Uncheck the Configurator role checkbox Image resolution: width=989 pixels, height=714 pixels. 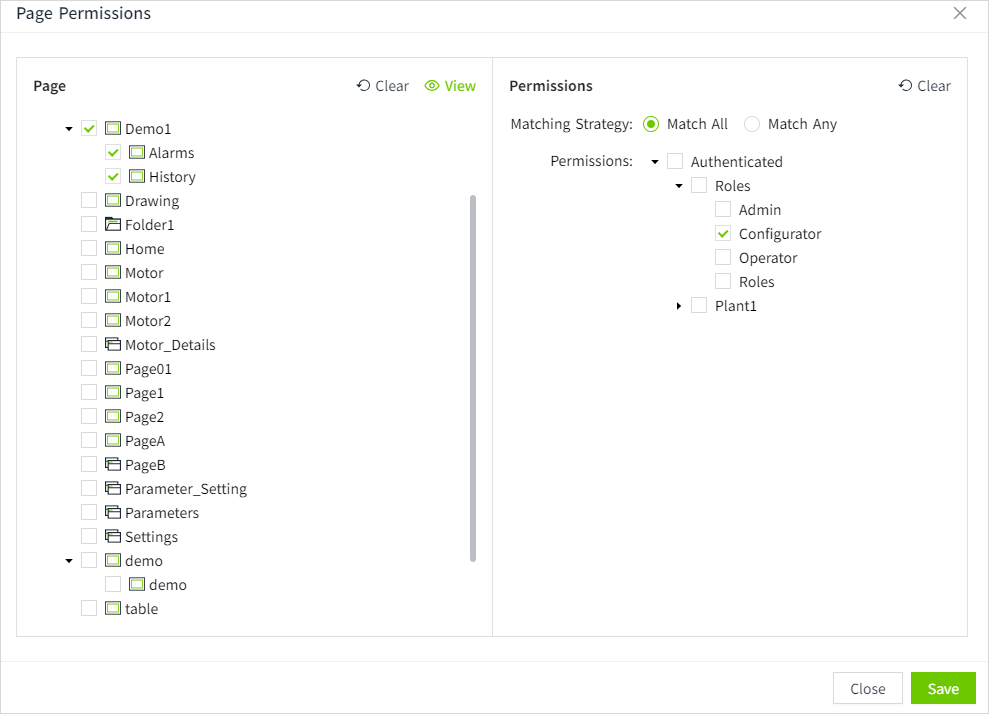723,234
